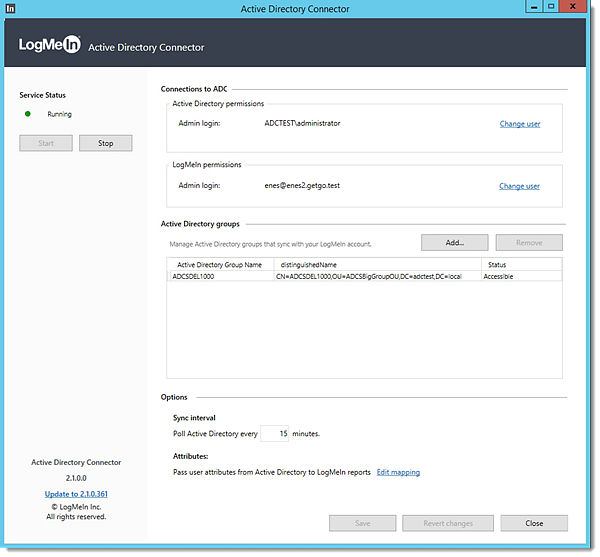Click the distinguishedName column header

pos(377,265)
